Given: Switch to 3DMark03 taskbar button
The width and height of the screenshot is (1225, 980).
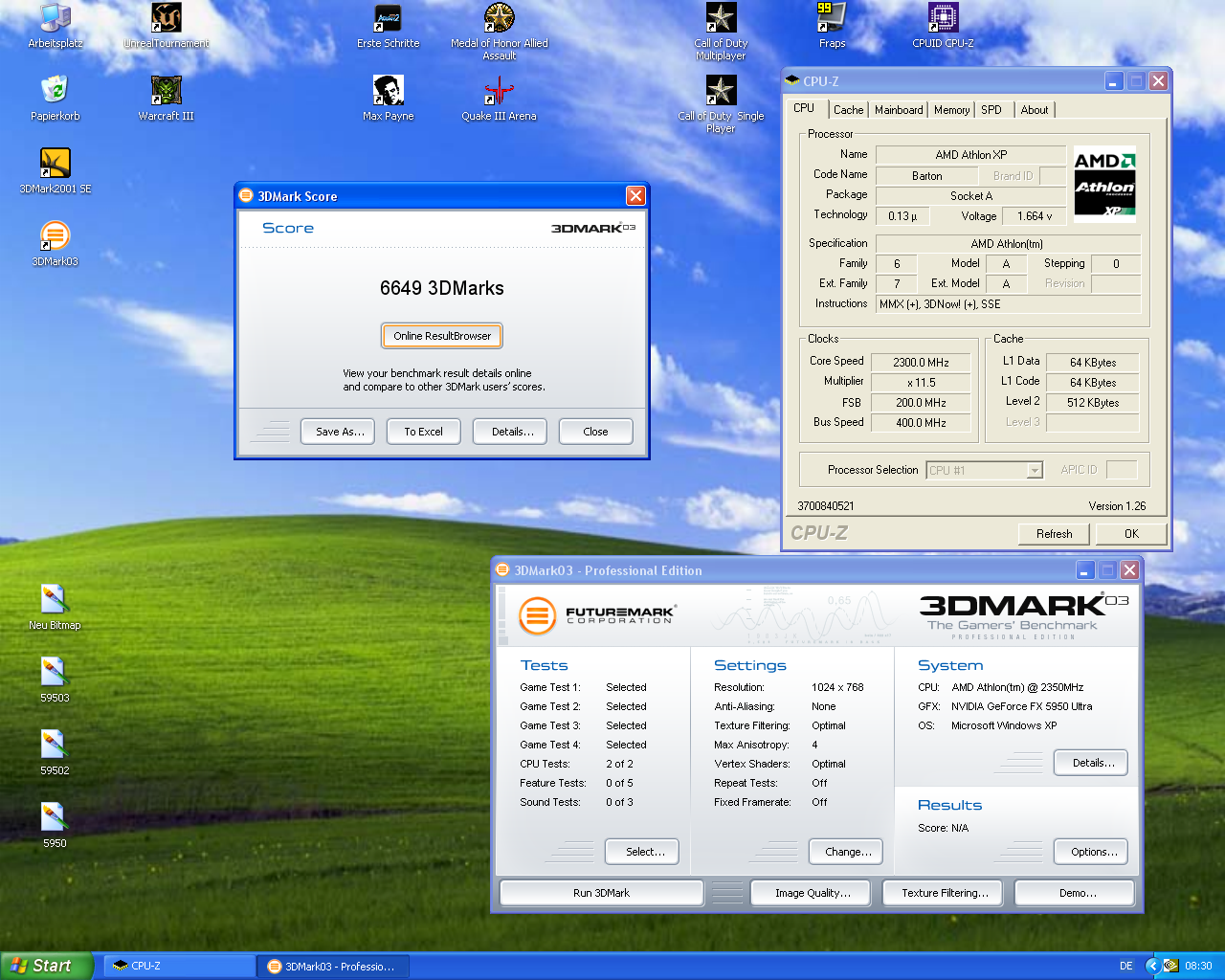Looking at the screenshot, I should 333,967.
